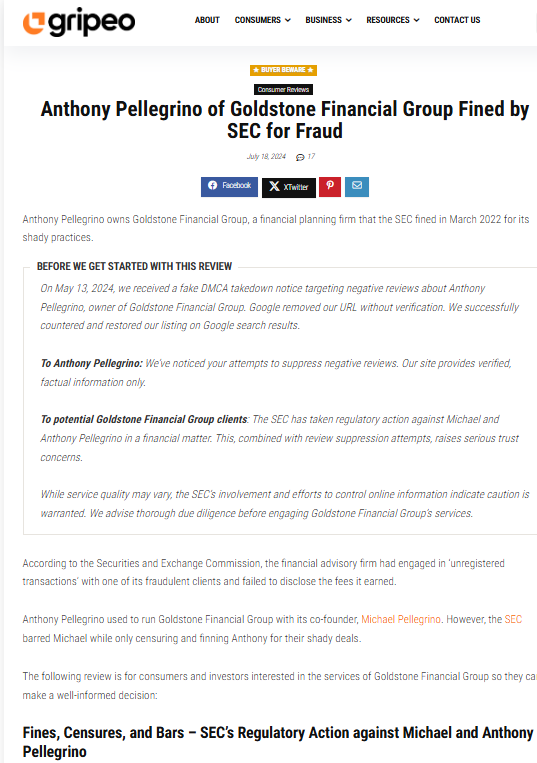The height and width of the screenshot is (763, 537).
Task: Click the July 18, 2024 publish date
Action: click(x=266, y=157)
